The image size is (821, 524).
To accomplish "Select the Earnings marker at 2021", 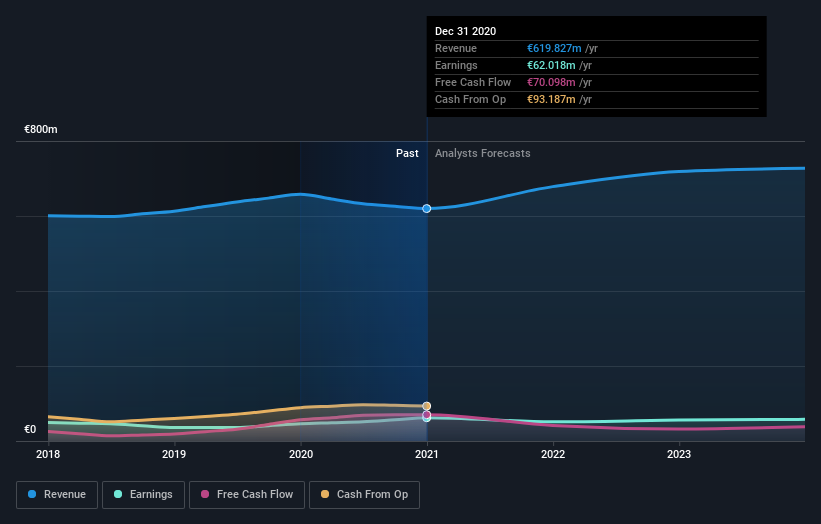I will (427, 418).
